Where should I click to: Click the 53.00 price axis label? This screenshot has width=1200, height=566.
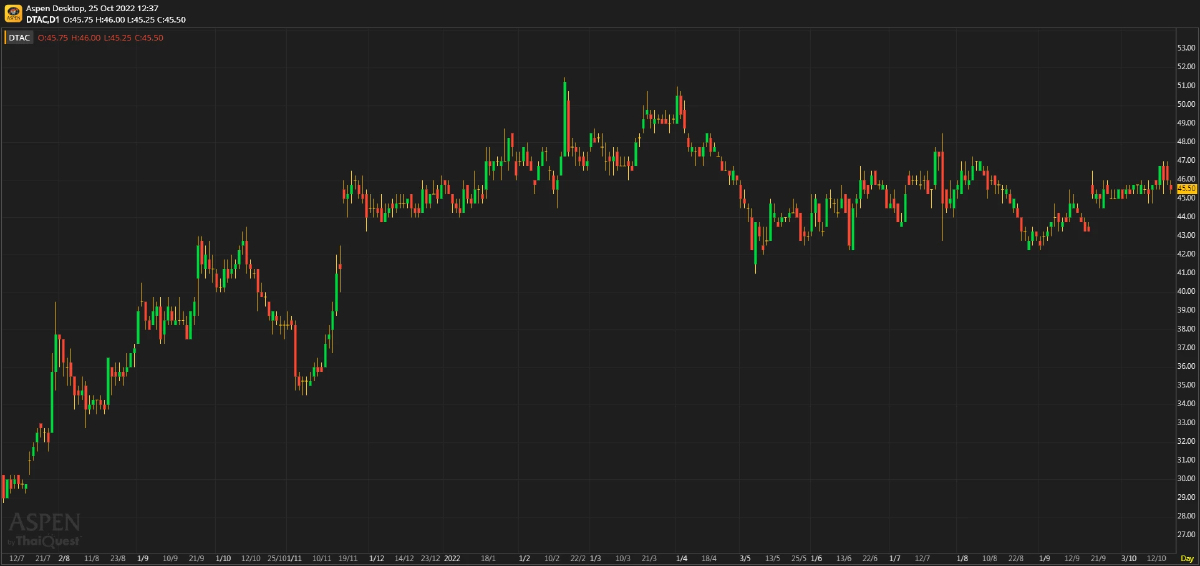tap(1187, 48)
